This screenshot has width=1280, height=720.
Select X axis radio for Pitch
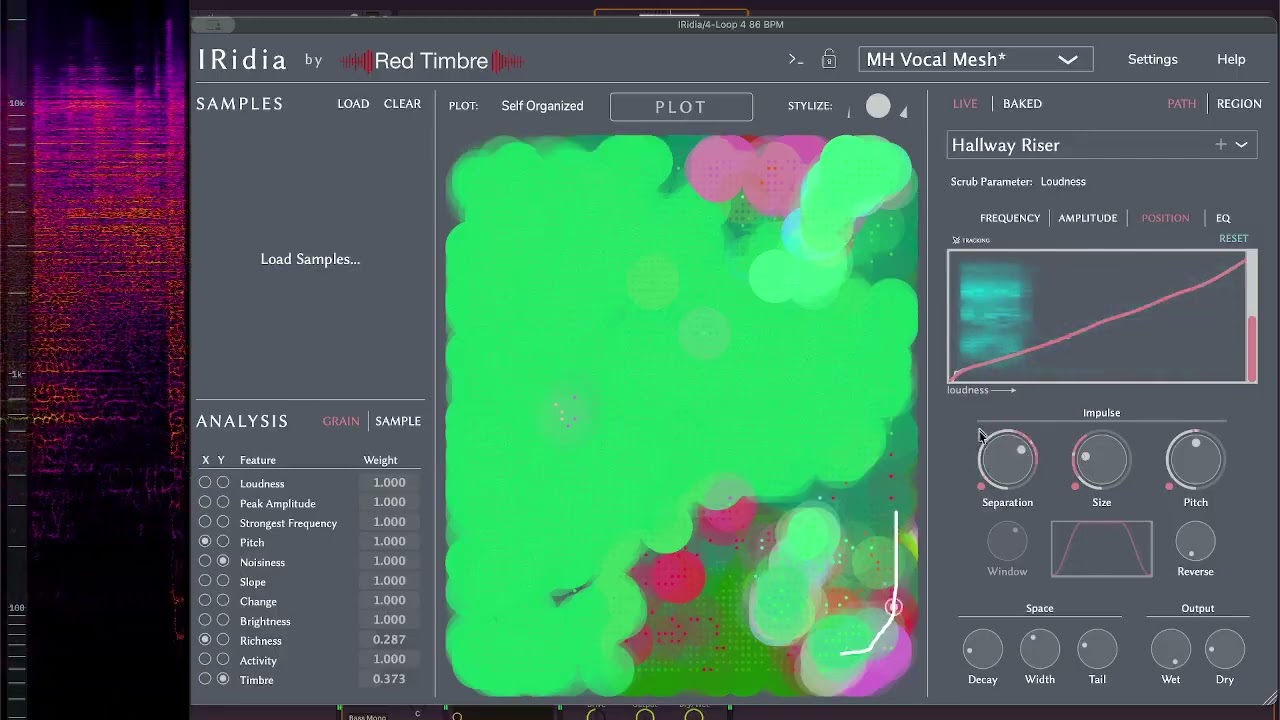click(205, 542)
